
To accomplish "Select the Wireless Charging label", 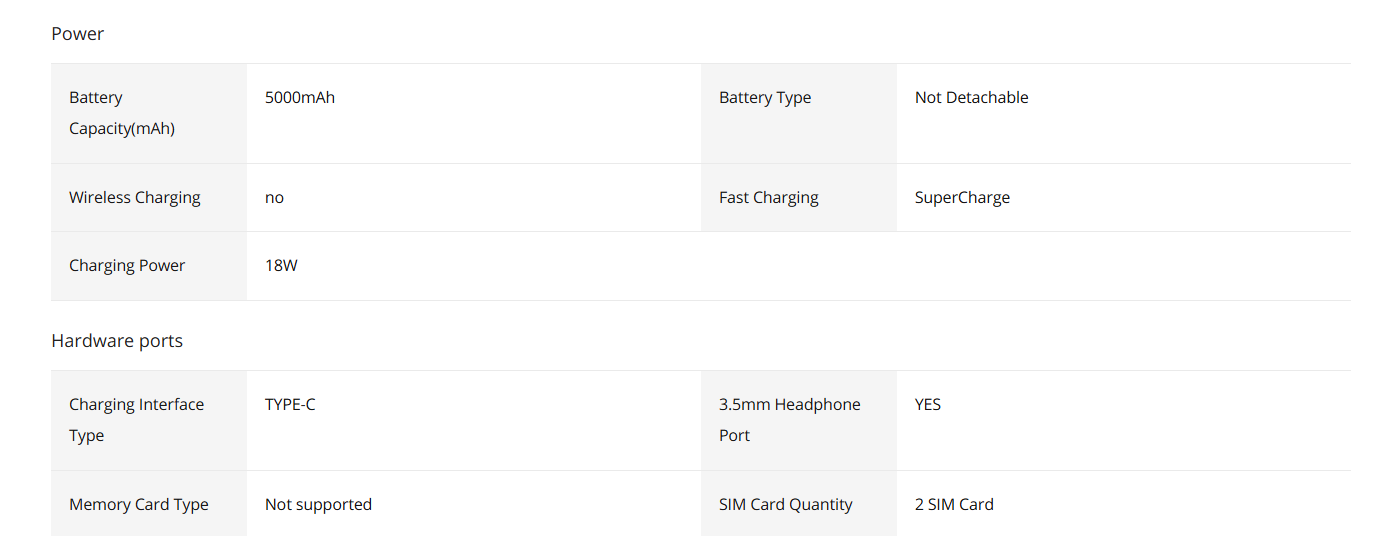I will (x=135, y=198).
